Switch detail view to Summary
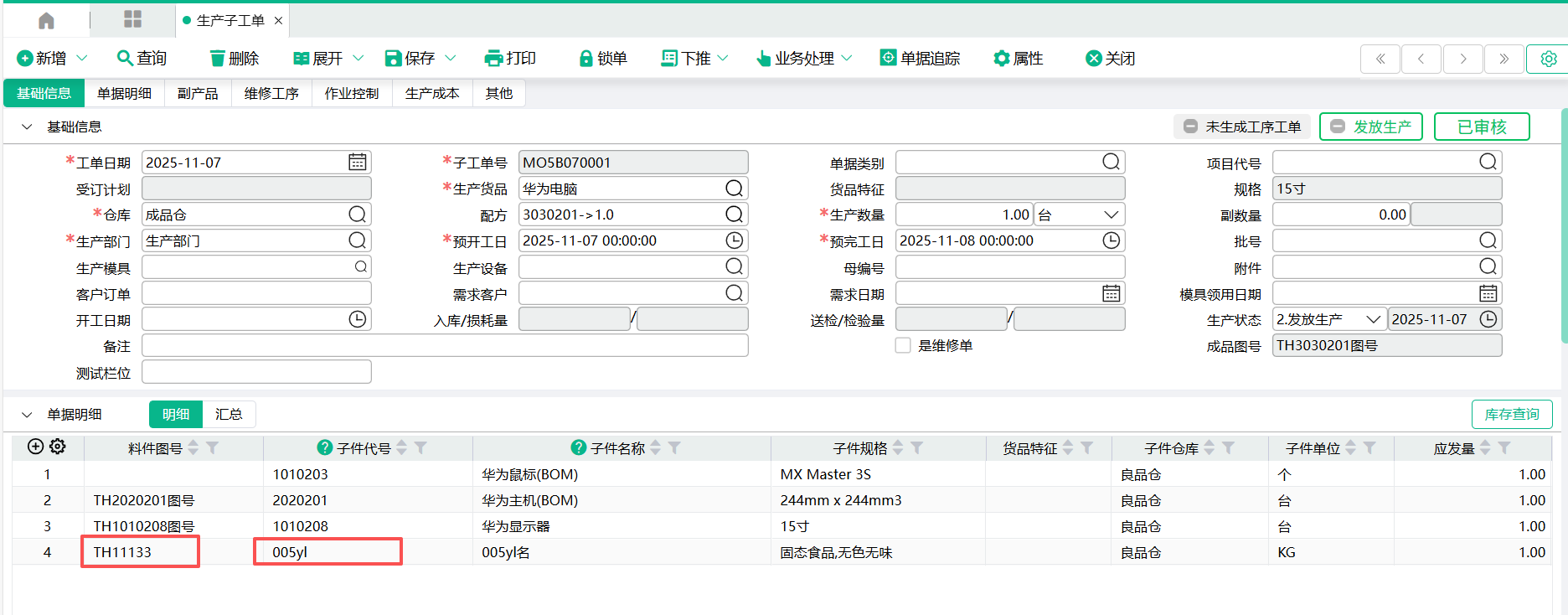1568x615 pixels. point(228,414)
